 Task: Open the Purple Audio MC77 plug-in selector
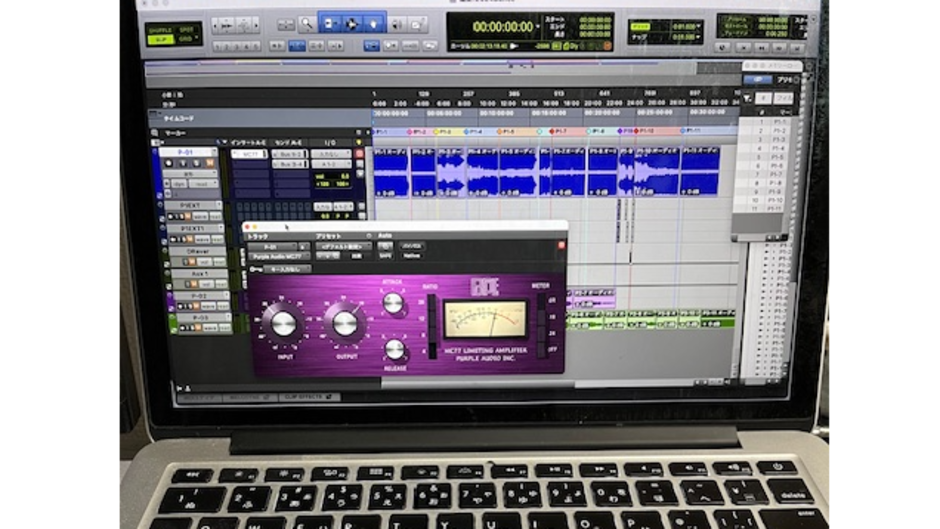pos(279,257)
